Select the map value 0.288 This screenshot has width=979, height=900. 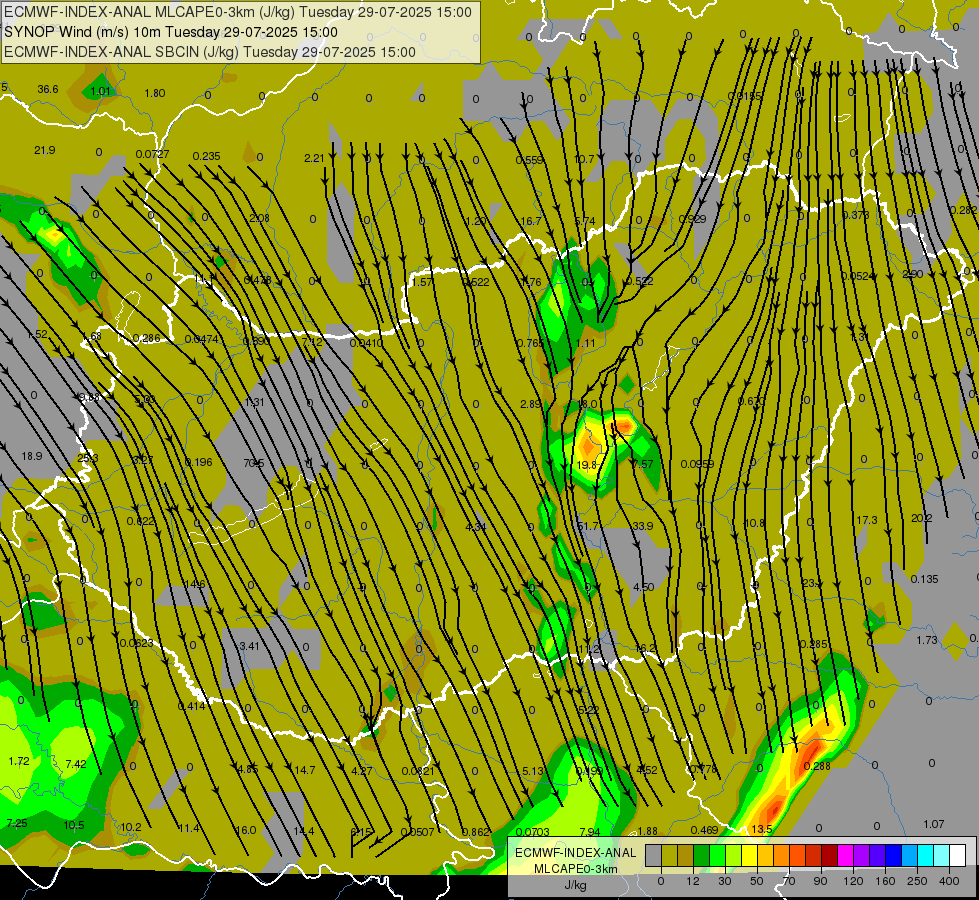coord(817,766)
